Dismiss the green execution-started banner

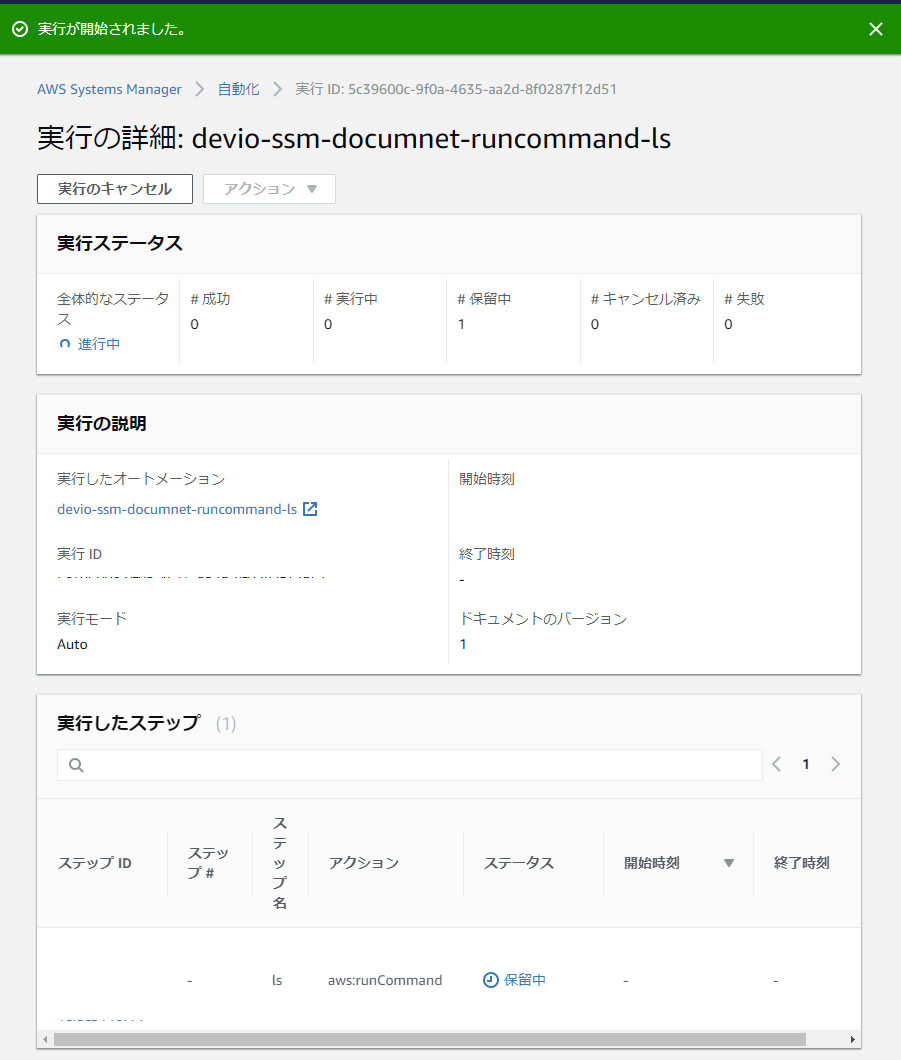pyautogui.click(x=875, y=29)
